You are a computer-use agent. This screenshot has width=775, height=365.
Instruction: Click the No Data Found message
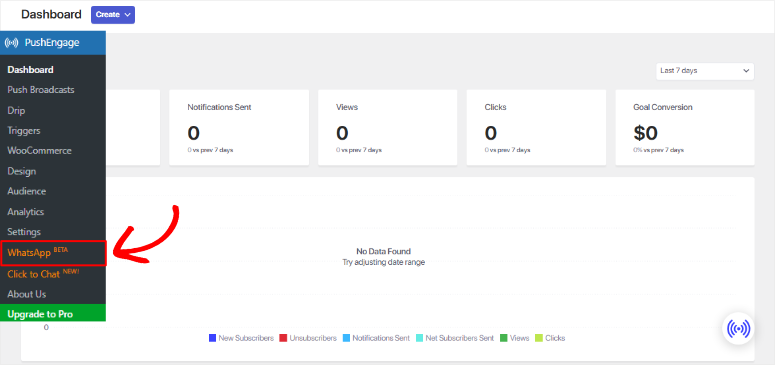click(384, 251)
